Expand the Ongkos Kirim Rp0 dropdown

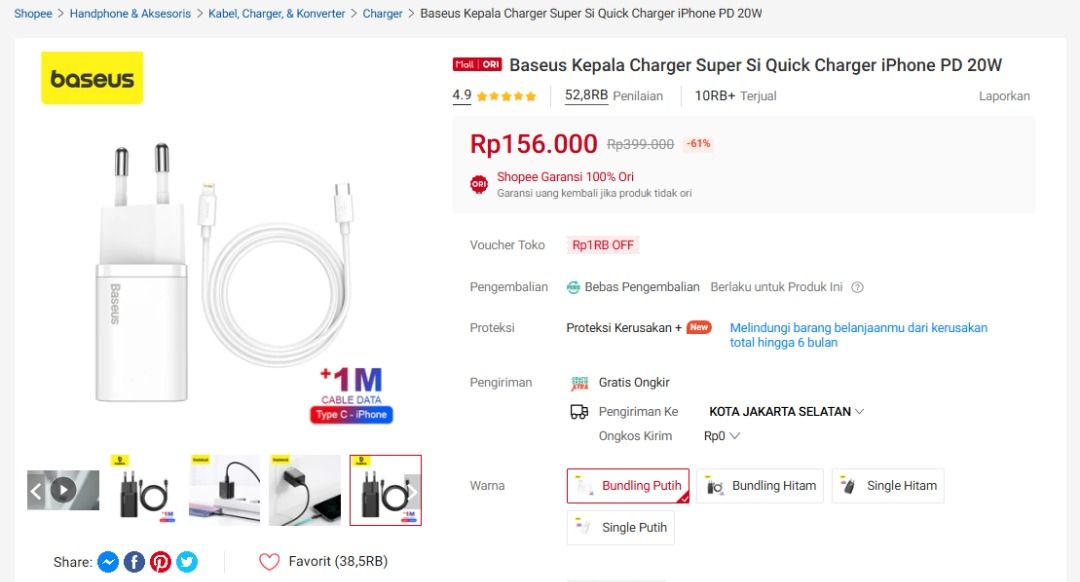(x=722, y=436)
